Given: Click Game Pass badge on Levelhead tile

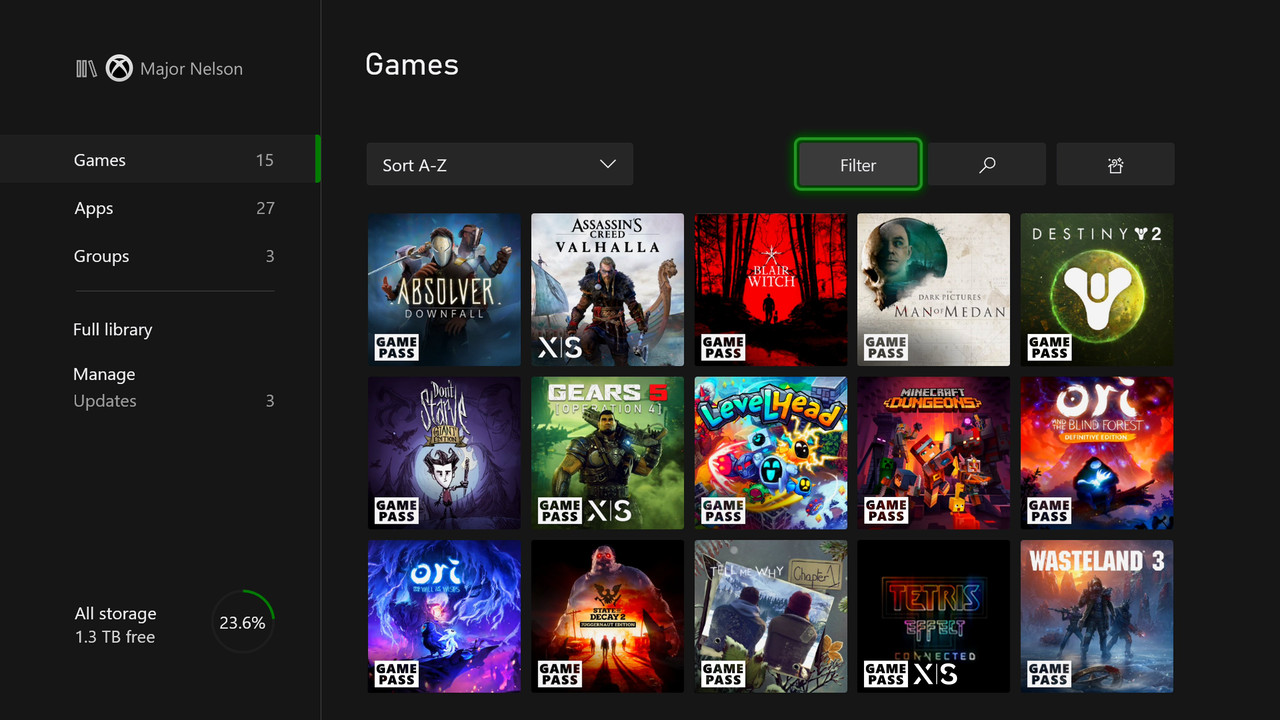Looking at the screenshot, I should [723, 511].
